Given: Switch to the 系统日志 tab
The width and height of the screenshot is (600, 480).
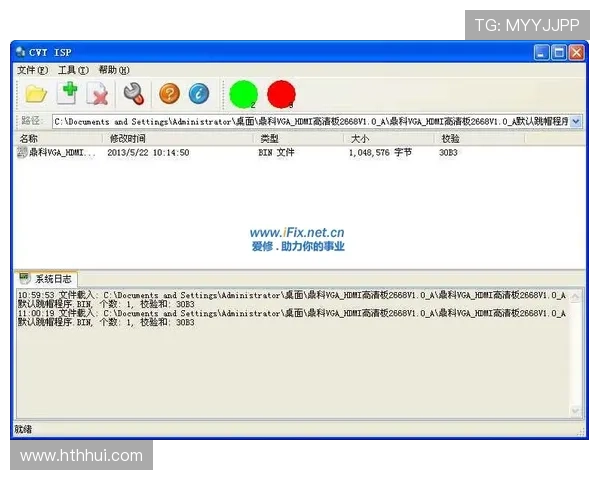Looking at the screenshot, I should tap(48, 278).
